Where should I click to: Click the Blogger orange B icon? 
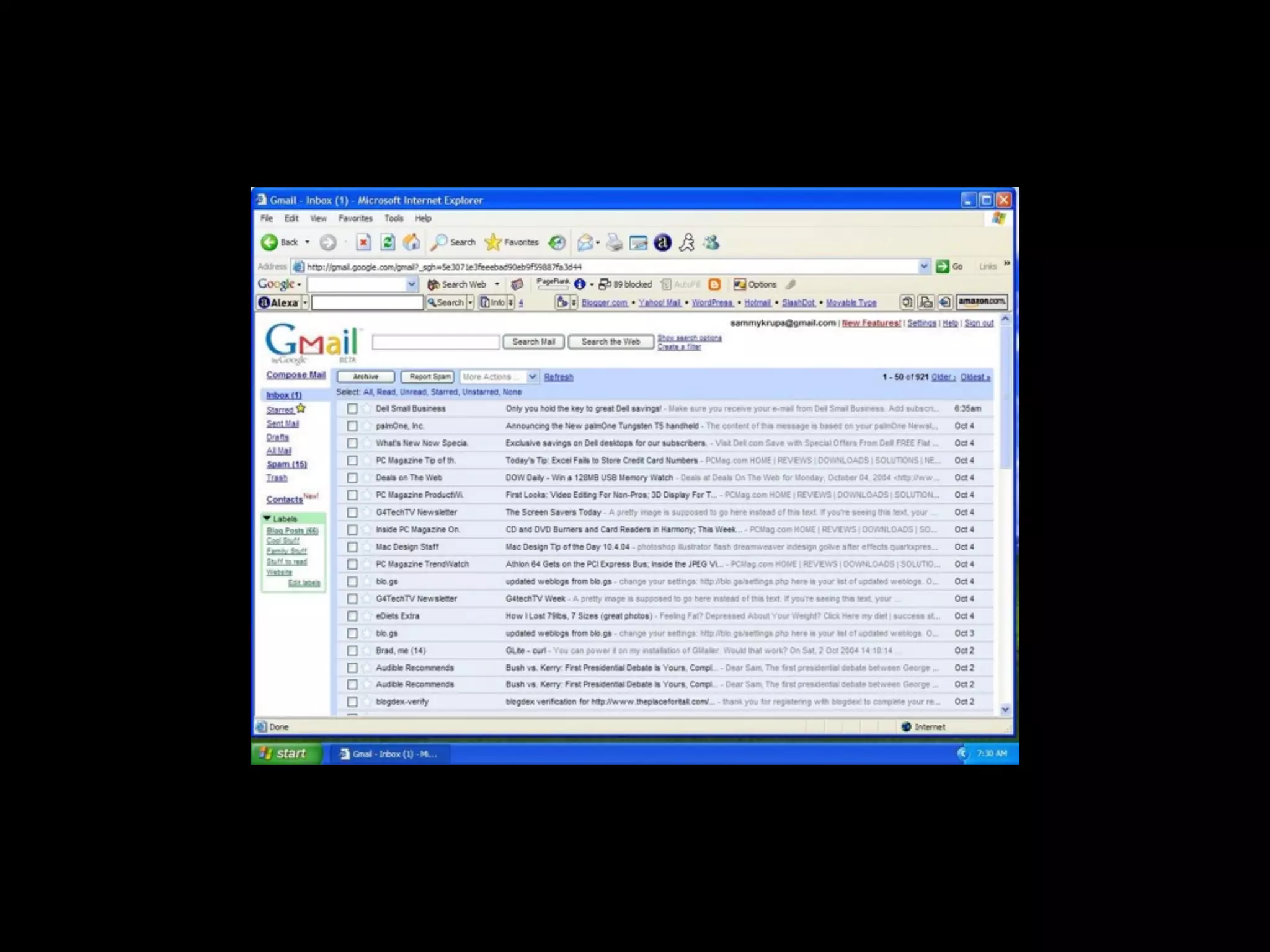[x=714, y=284]
